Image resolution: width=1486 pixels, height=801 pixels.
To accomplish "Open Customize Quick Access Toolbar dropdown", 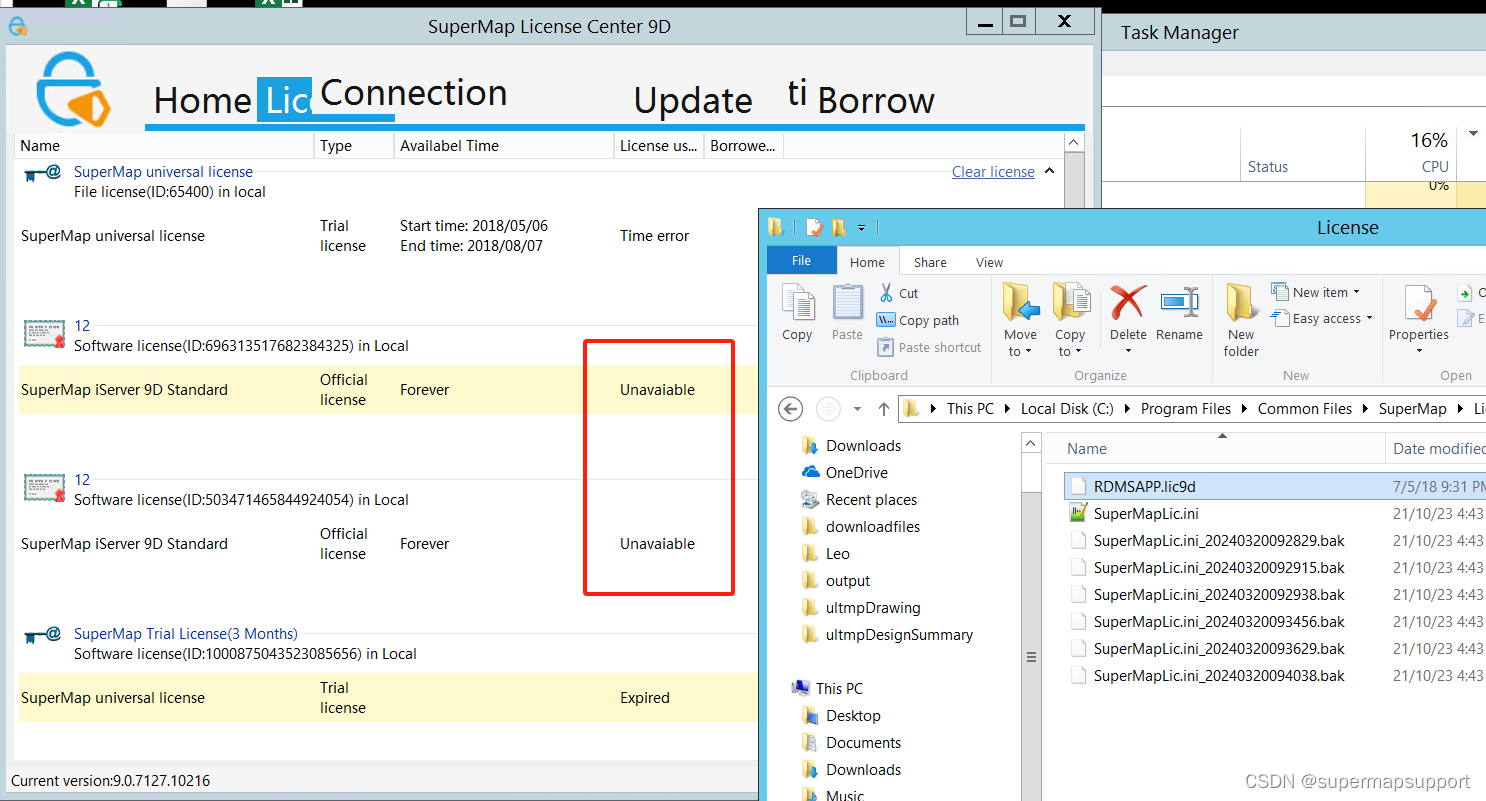I will [x=861, y=228].
